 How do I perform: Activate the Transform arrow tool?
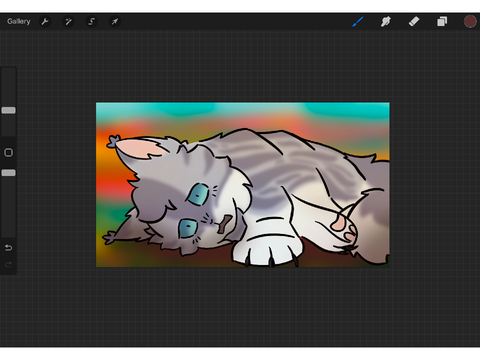pyautogui.click(x=115, y=22)
